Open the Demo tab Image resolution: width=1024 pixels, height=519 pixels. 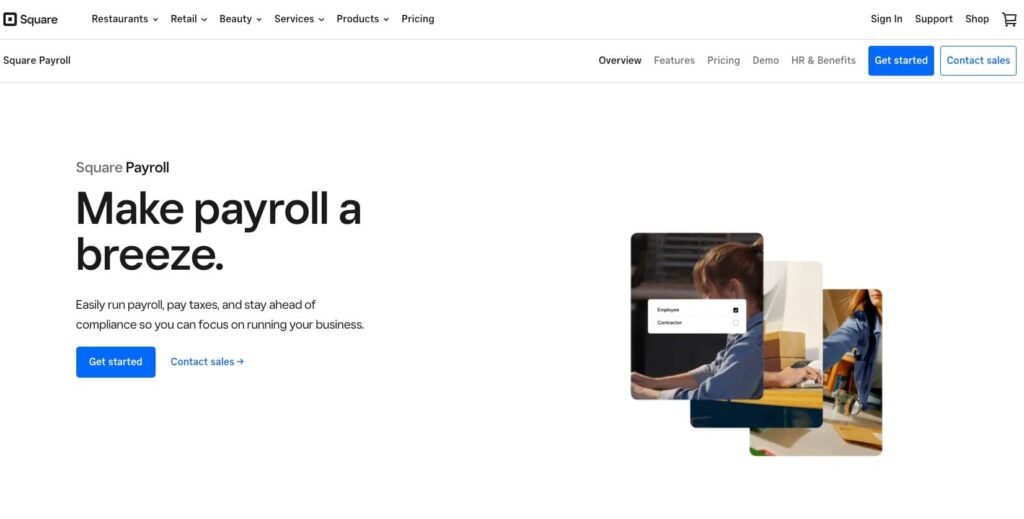click(765, 60)
